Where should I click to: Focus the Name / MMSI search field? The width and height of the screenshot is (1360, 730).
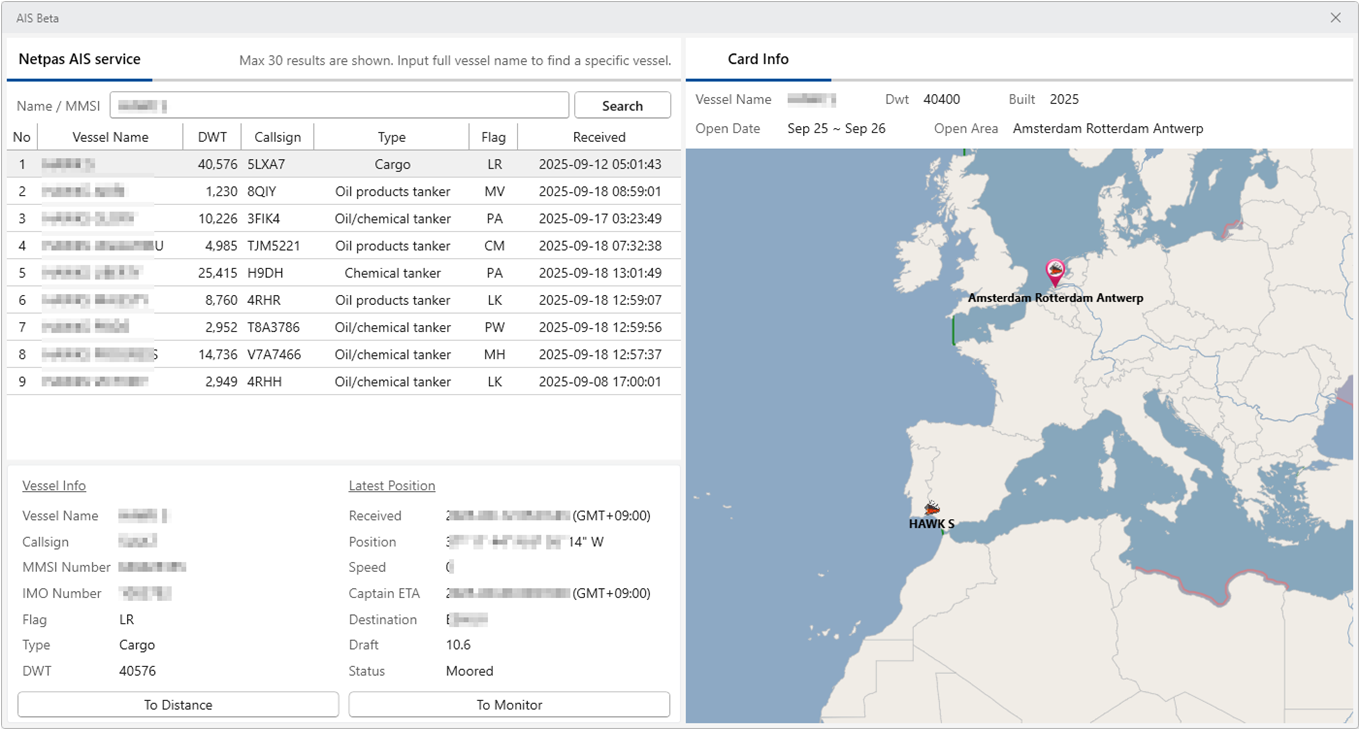pos(339,106)
